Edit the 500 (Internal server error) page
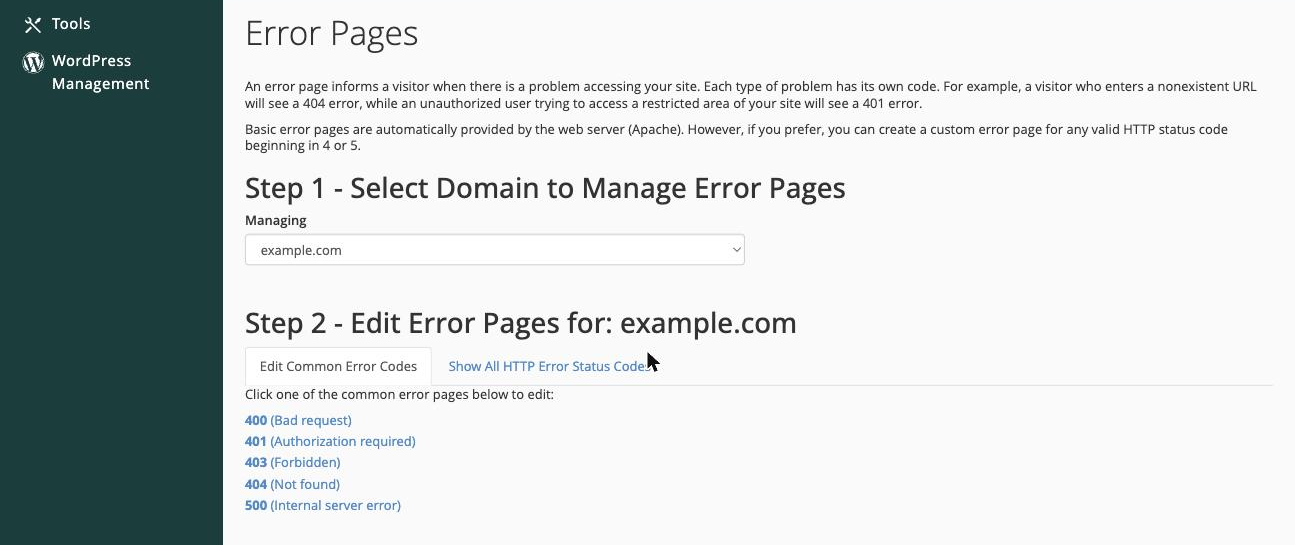 323,505
